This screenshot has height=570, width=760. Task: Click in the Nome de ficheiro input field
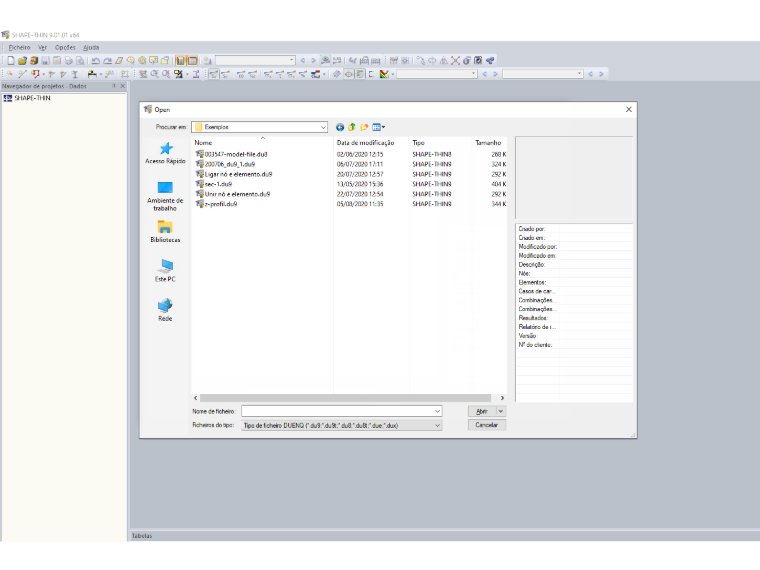pyautogui.click(x=338, y=411)
